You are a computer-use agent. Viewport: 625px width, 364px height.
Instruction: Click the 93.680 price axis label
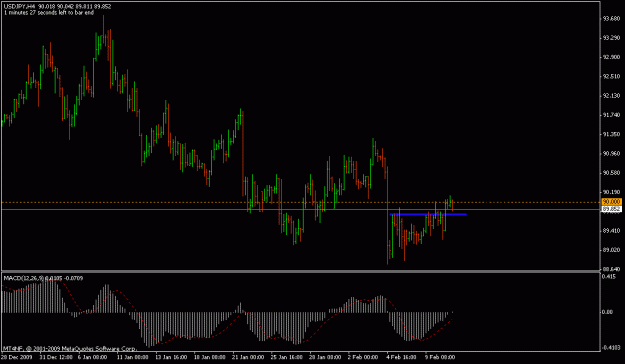[x=611, y=18]
